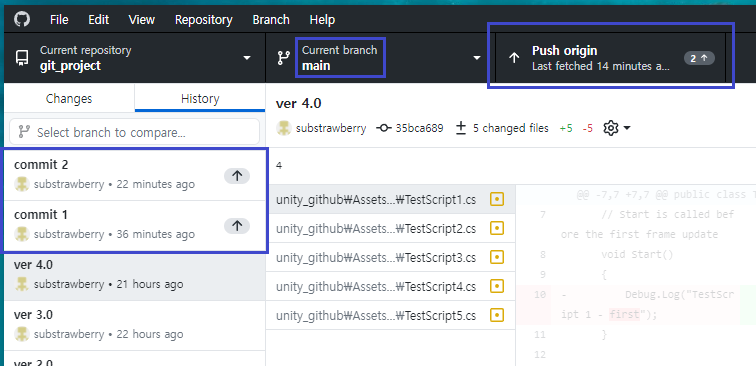
Task: Click substrawberry avatar in ver 3.0 row
Action: (22, 334)
